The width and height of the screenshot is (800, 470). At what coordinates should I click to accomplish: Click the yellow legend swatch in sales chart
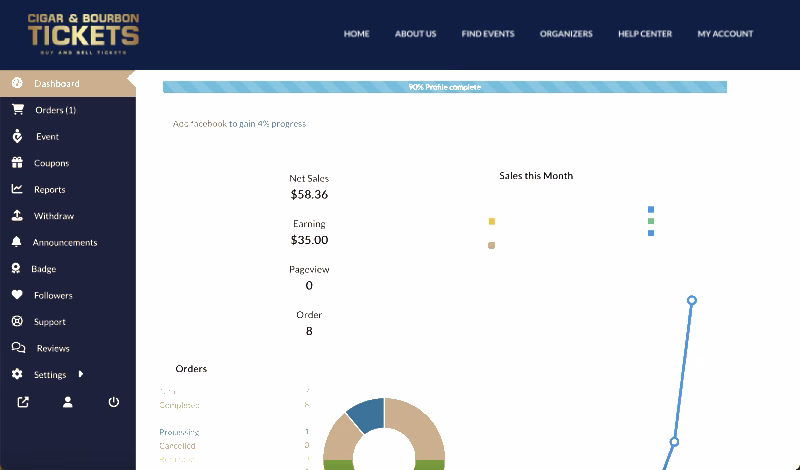[x=492, y=221]
